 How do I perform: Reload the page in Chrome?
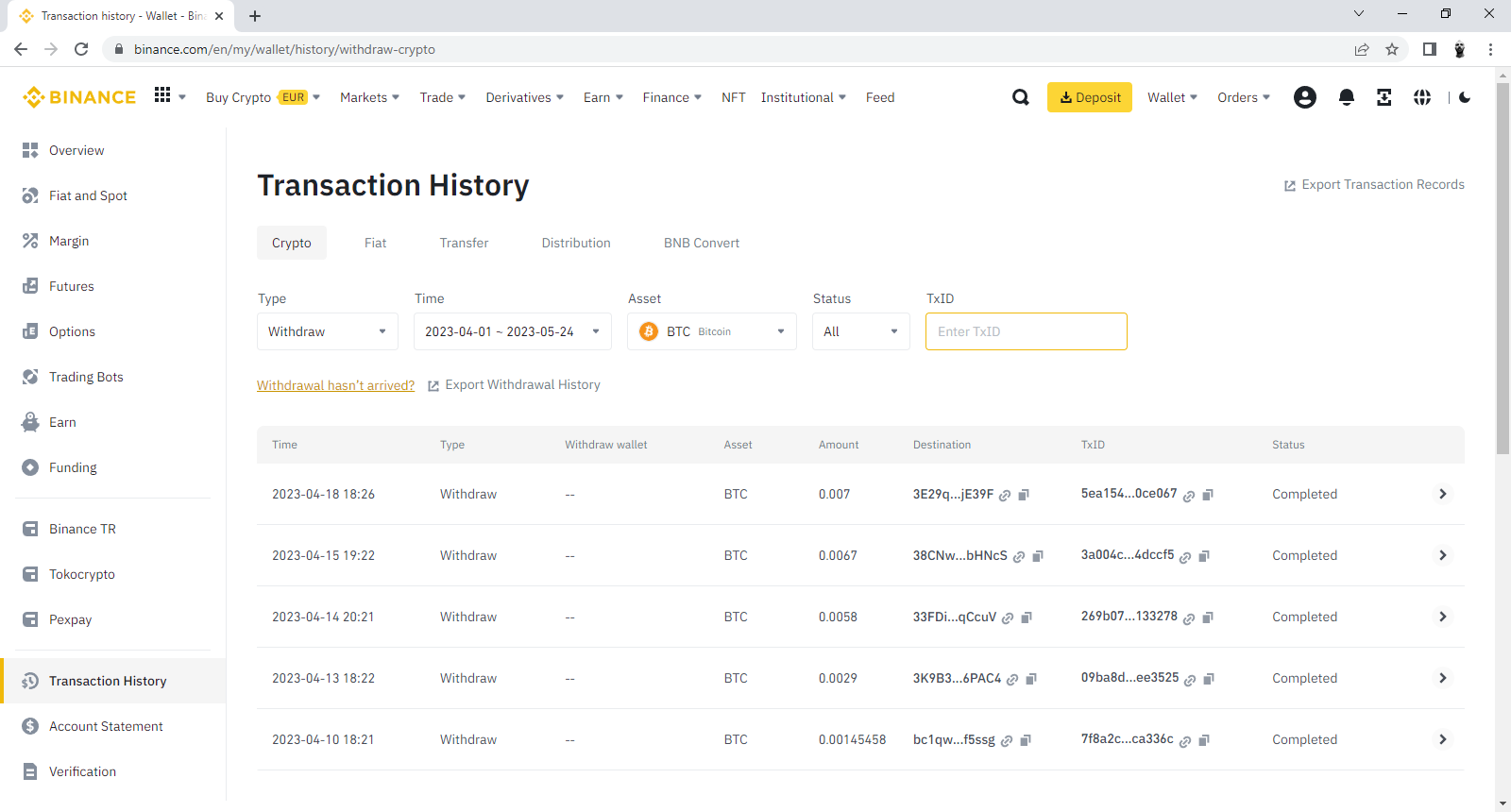[81, 49]
